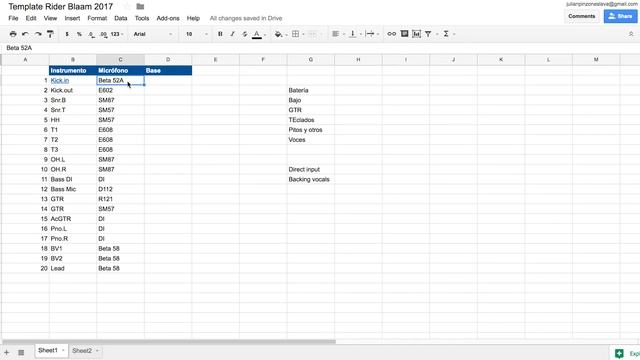Open the Sheet1 tab dropdown arrow

(63, 351)
